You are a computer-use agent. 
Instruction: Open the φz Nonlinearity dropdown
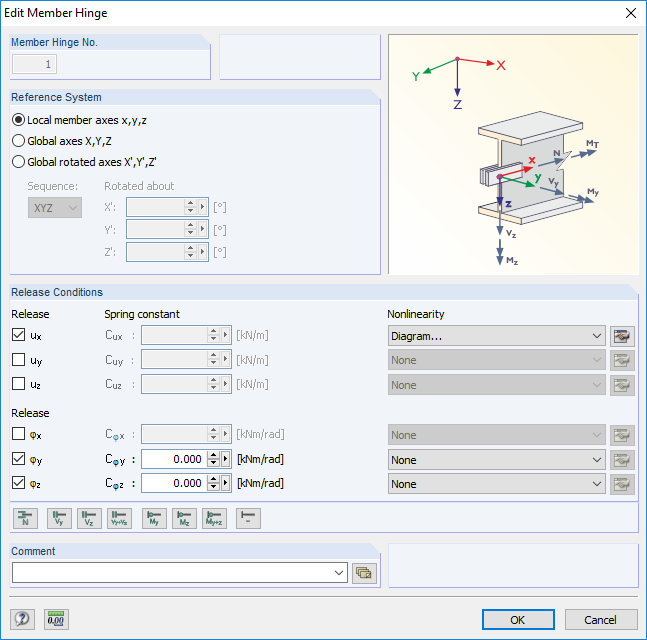point(496,484)
